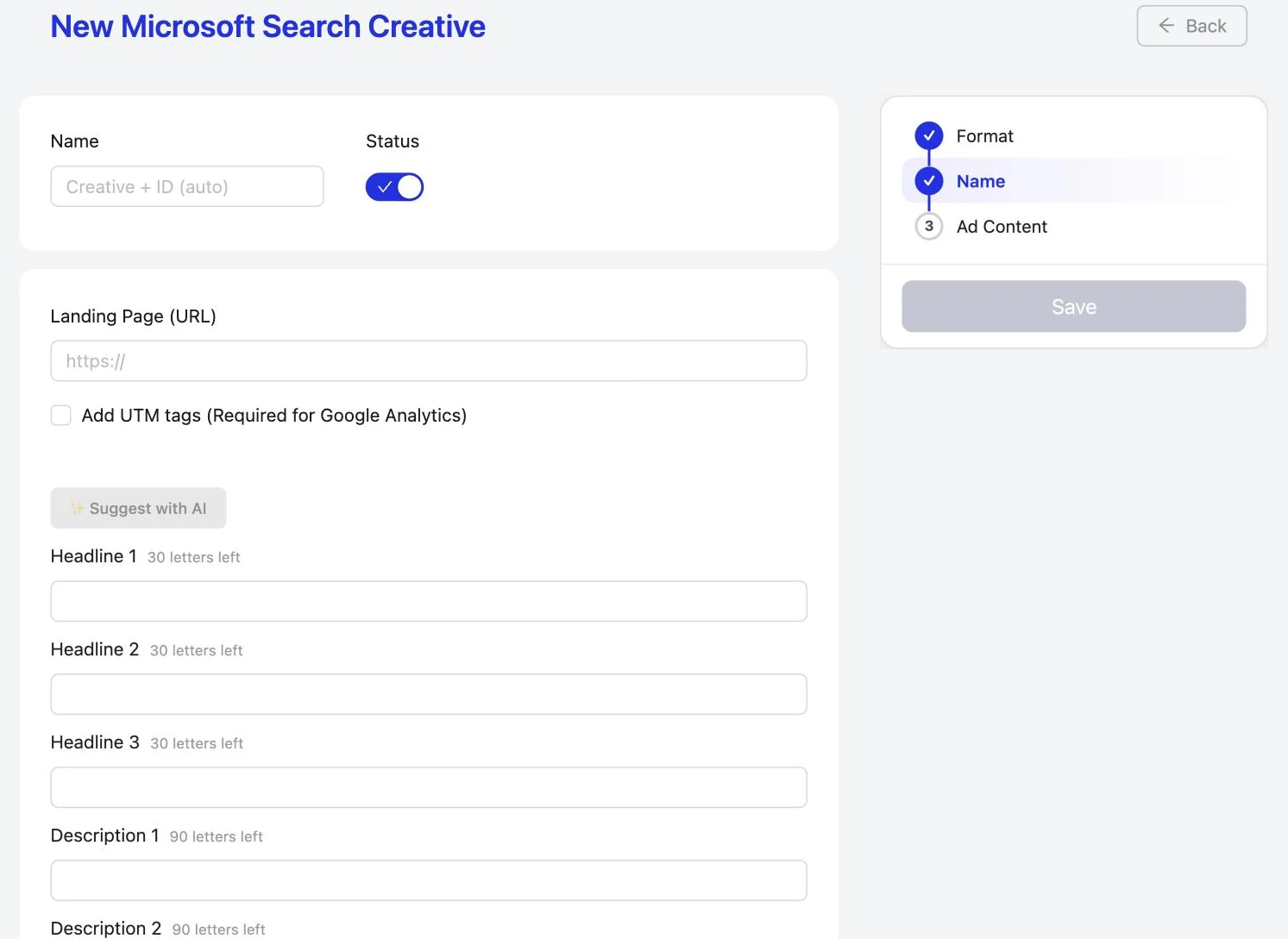Click the Format step checkmark icon

point(929,135)
